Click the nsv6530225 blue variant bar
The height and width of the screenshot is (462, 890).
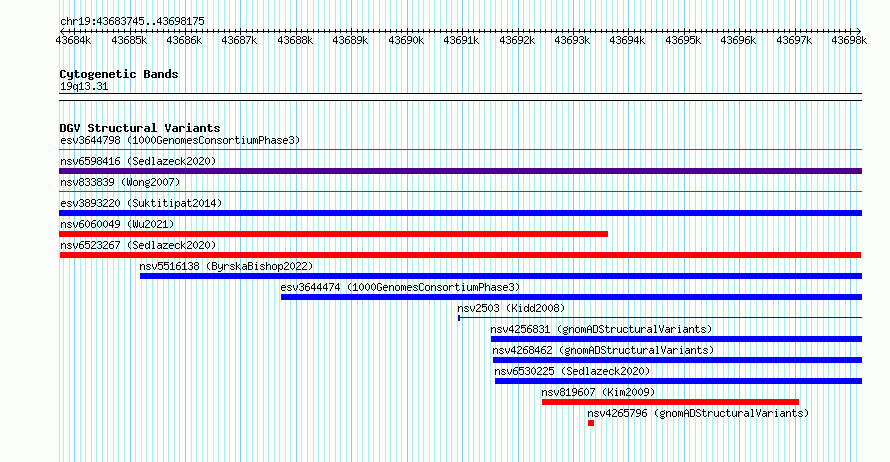tap(678, 381)
